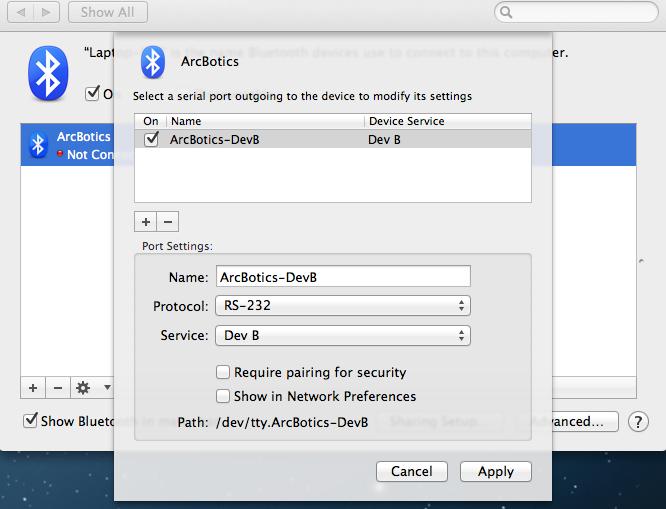Open the Protocol dropdown showing RS-232
Image resolution: width=666 pixels, height=509 pixels.
(x=343, y=305)
